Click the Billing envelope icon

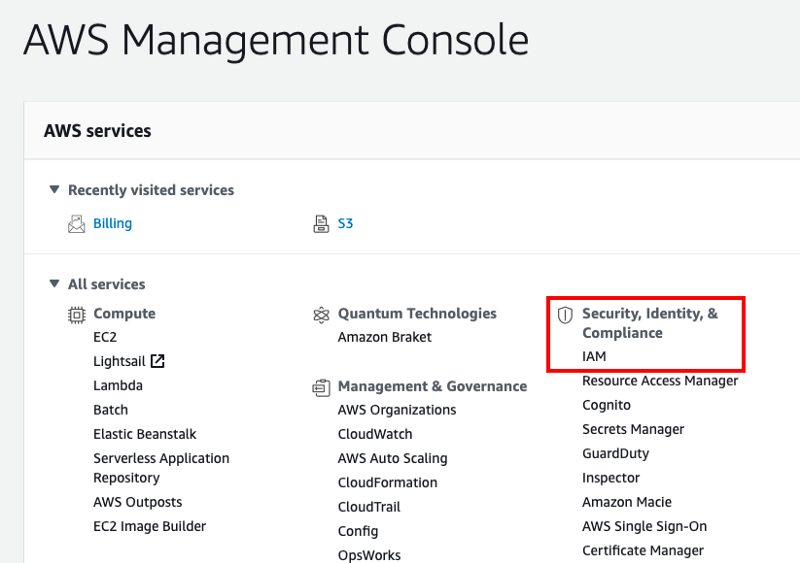77,224
